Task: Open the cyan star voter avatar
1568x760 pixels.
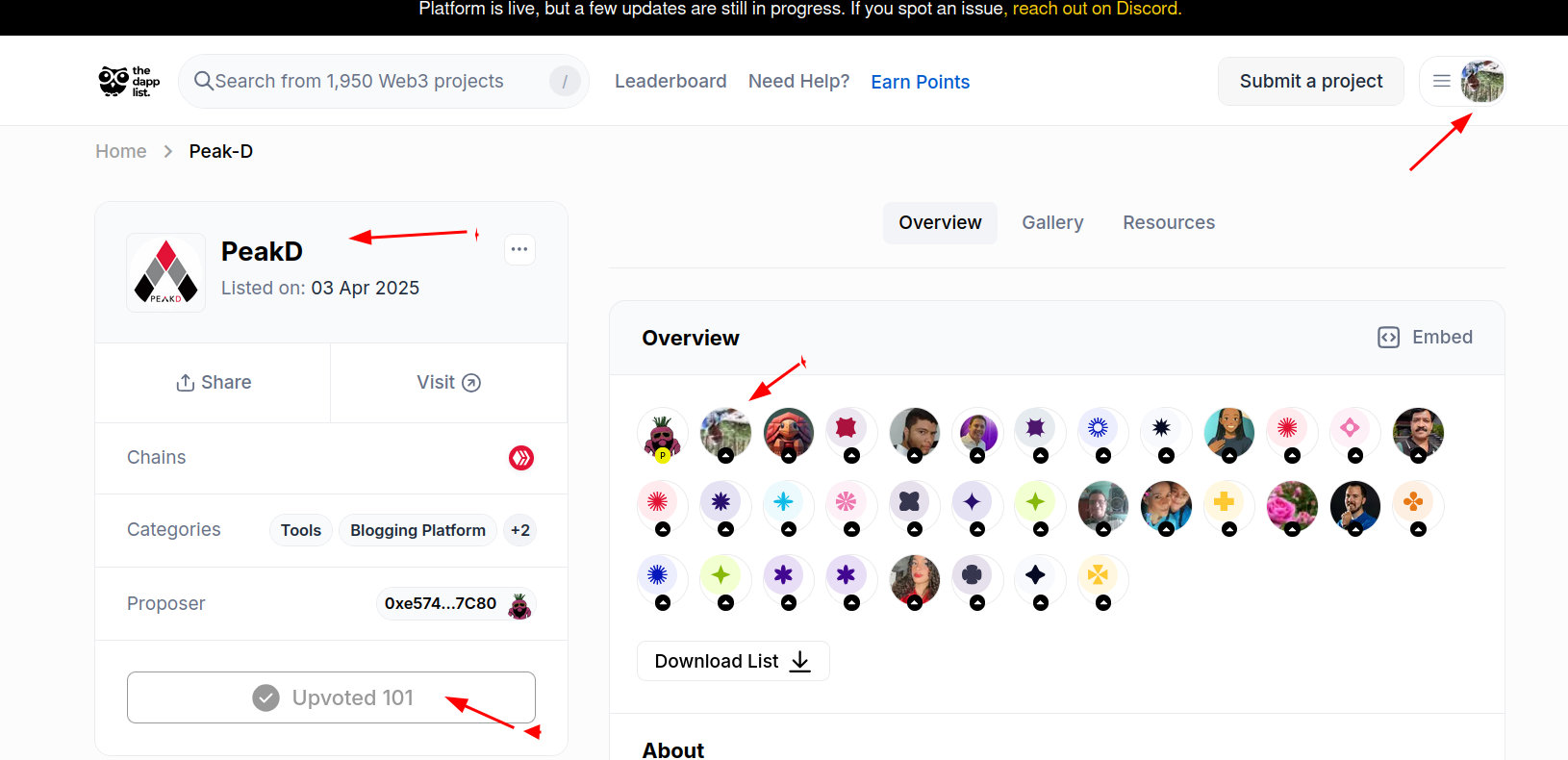Action: click(x=789, y=507)
